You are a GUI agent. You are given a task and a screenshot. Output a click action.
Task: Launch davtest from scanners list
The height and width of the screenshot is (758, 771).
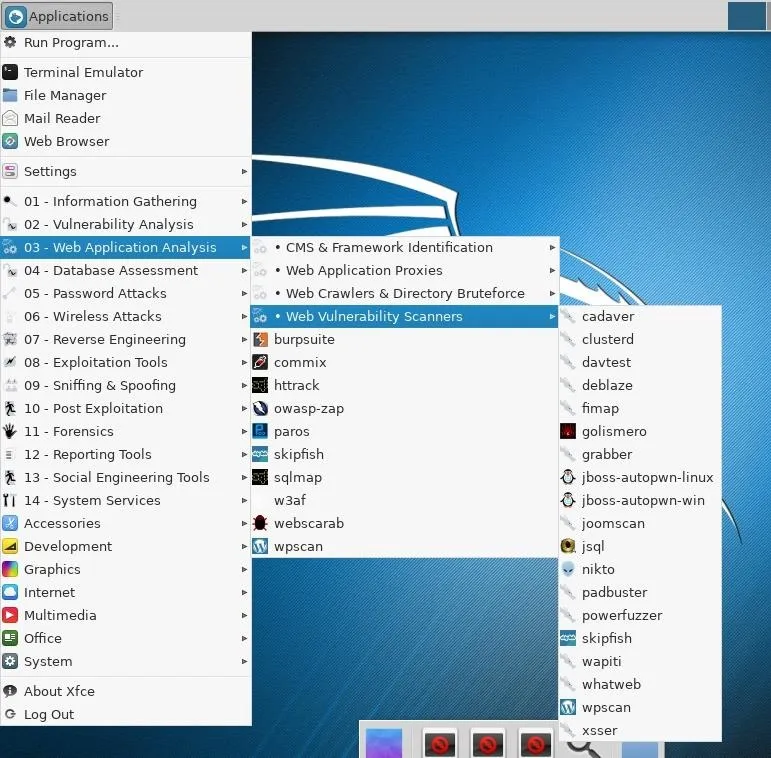pyautogui.click(x=640, y=362)
